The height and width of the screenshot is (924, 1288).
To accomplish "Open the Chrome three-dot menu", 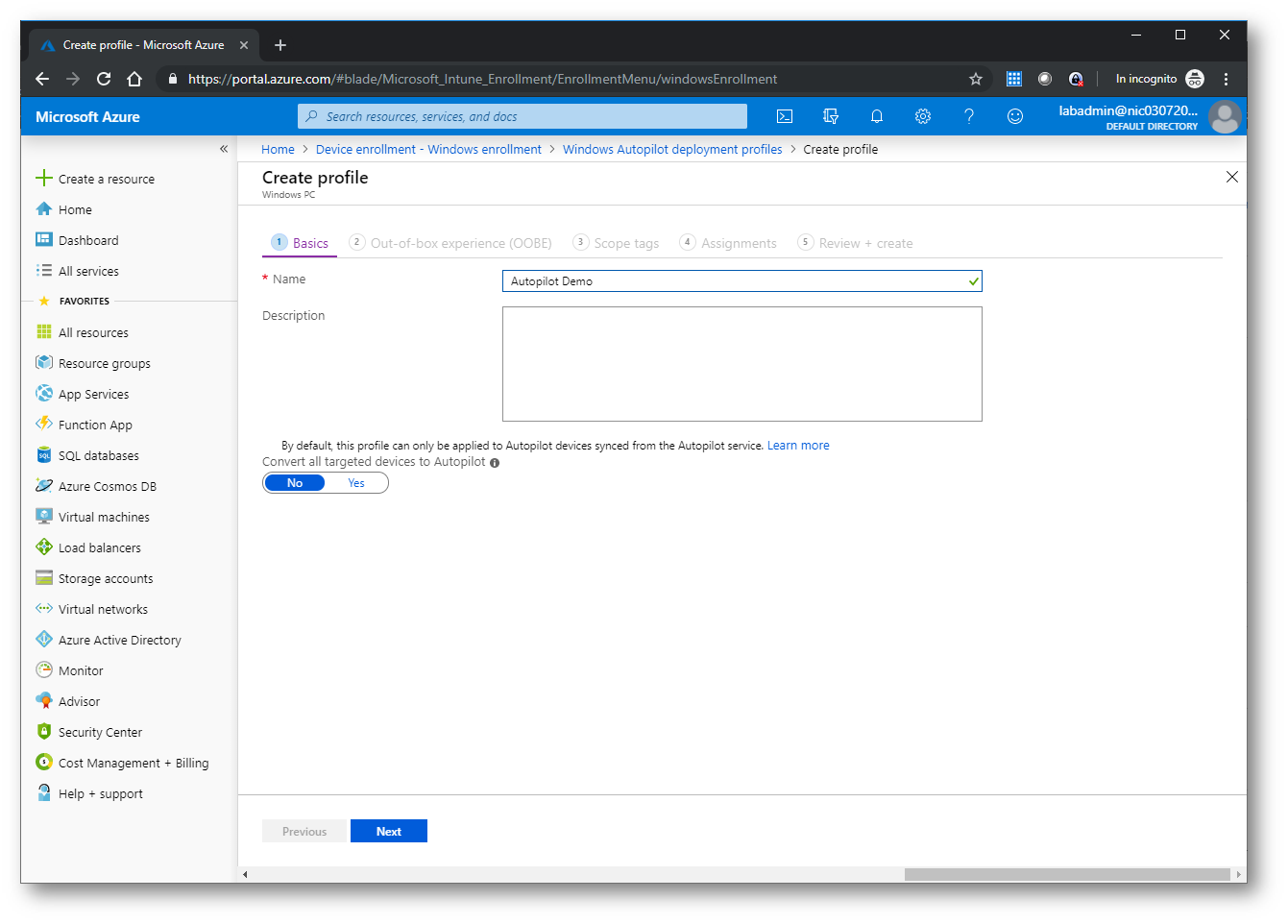I will (1226, 79).
